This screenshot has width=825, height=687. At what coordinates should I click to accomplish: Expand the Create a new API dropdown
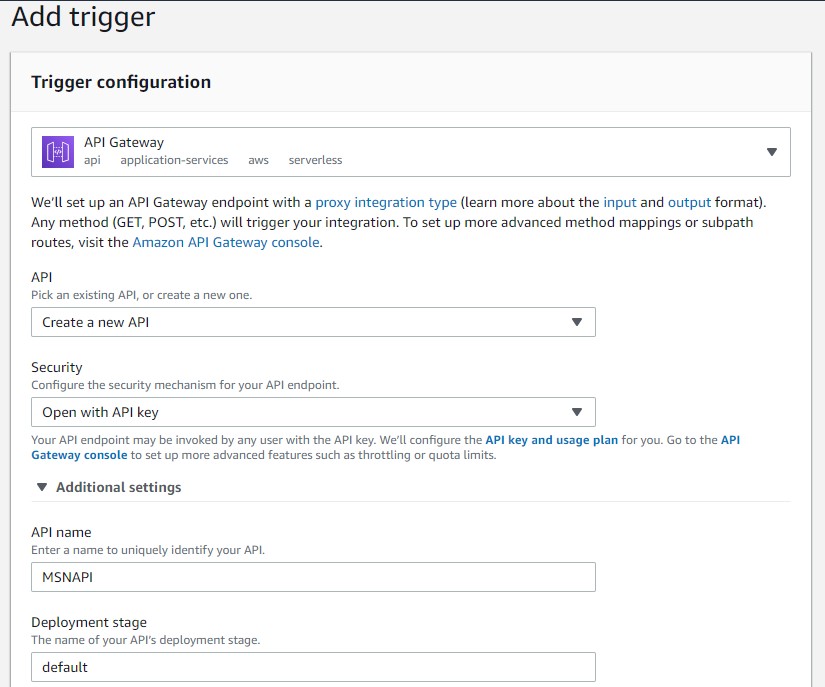coord(313,322)
